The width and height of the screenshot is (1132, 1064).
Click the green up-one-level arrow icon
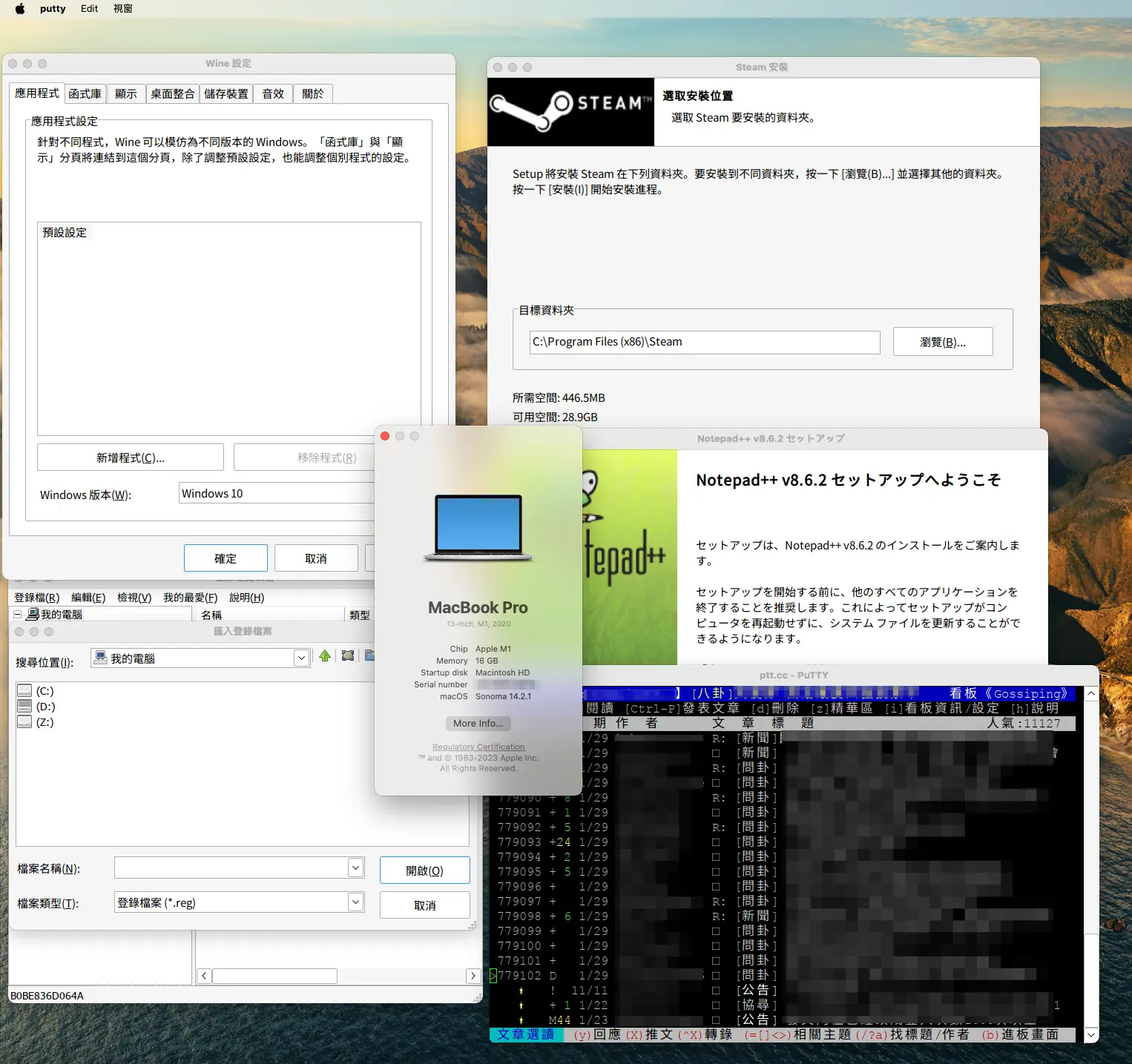pos(325,656)
